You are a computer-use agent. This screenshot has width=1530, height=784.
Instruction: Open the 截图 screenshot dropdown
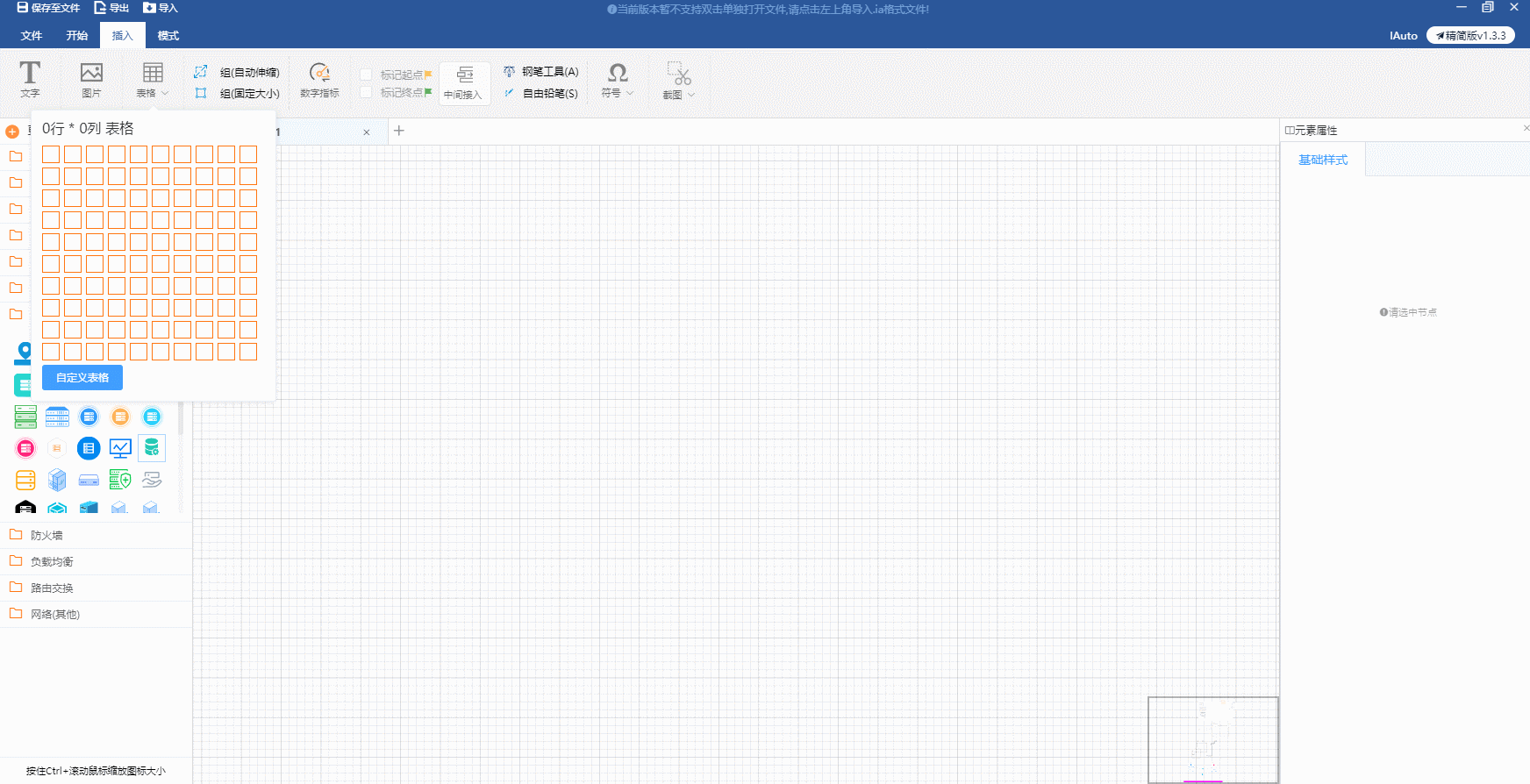point(679,80)
